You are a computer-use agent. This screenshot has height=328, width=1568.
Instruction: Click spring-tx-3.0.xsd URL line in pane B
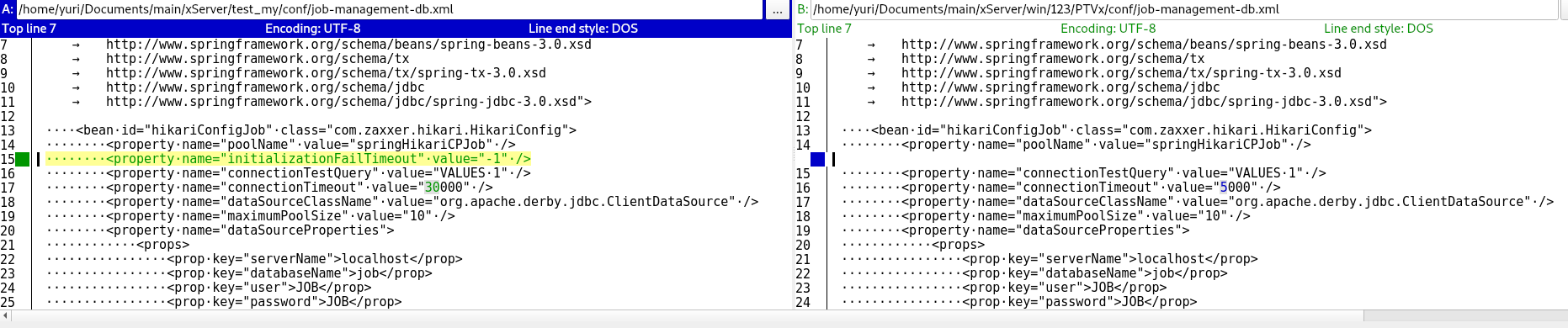click(1121, 73)
